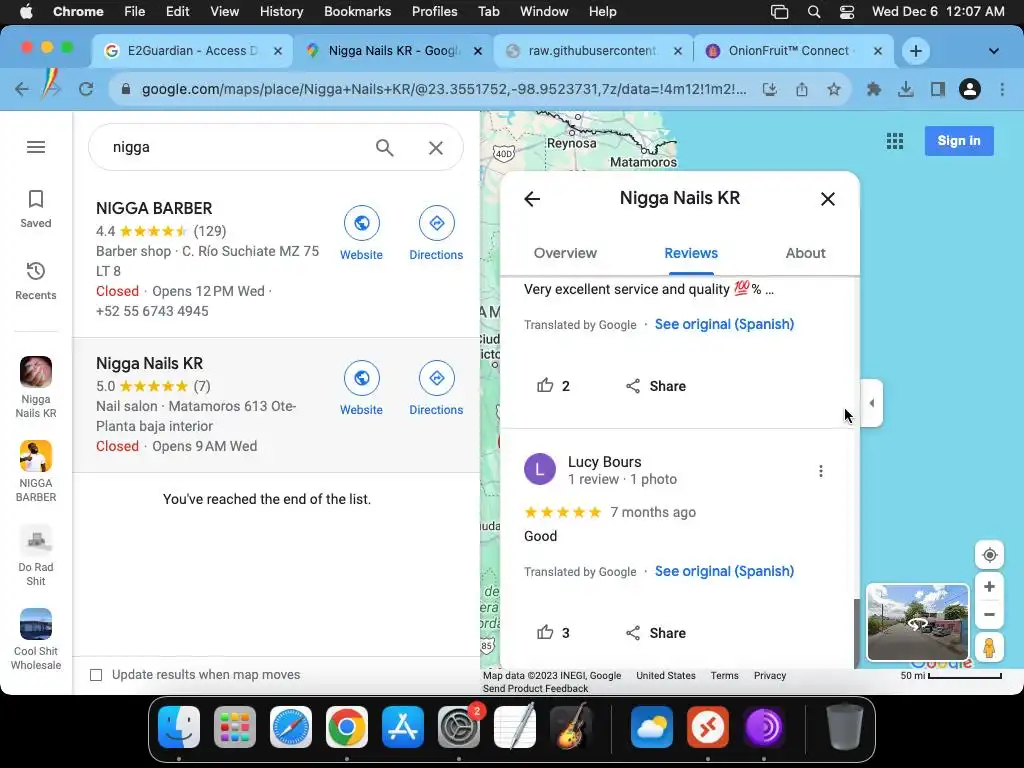Image resolution: width=1024 pixels, height=768 pixels.
Task: Open the Street View thumbnail
Action: [x=918, y=622]
